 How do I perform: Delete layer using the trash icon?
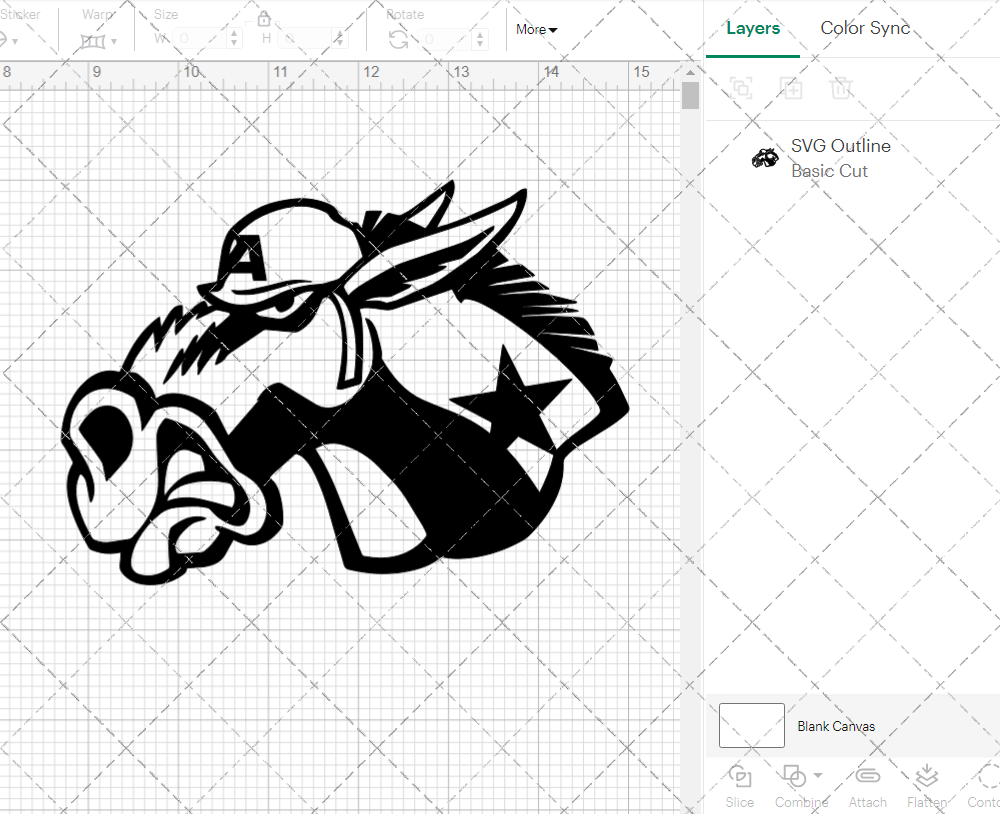point(842,88)
